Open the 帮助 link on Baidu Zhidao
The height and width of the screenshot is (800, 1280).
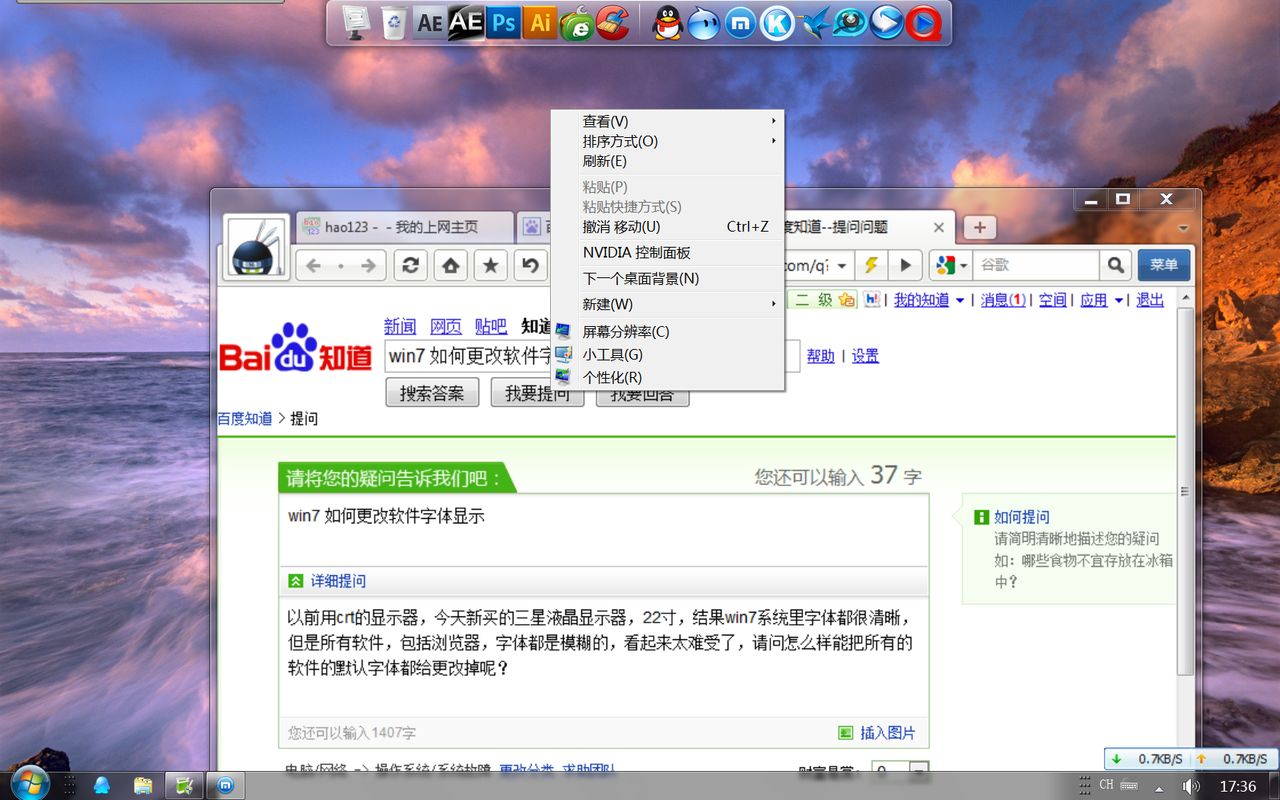pyautogui.click(x=820, y=356)
